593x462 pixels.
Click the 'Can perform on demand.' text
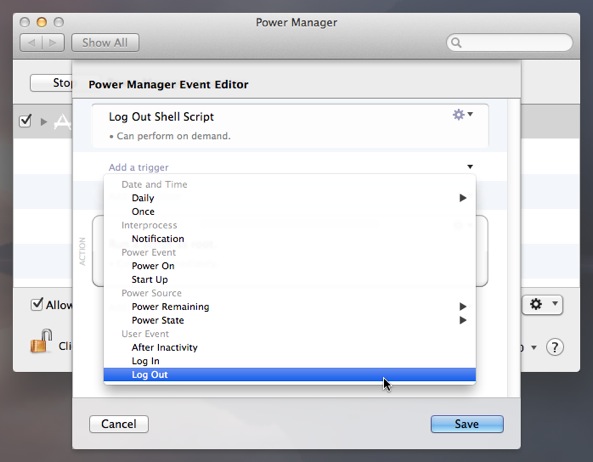[x=174, y=136]
